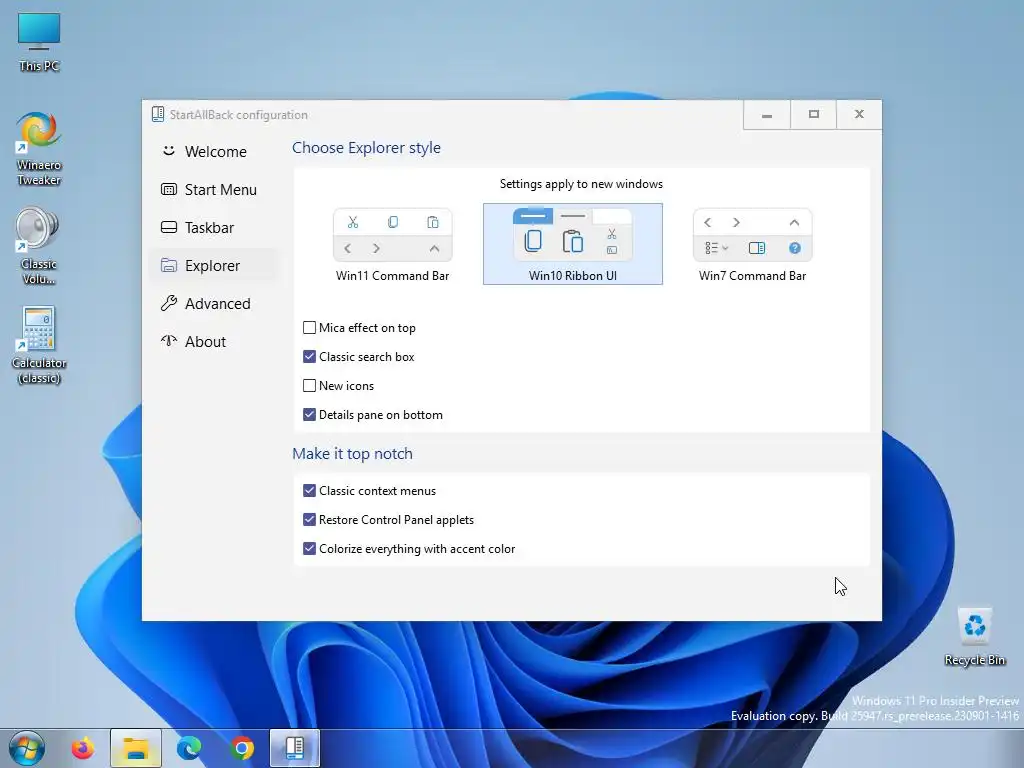Open the Welcome section
The image size is (1024, 768).
(215, 152)
